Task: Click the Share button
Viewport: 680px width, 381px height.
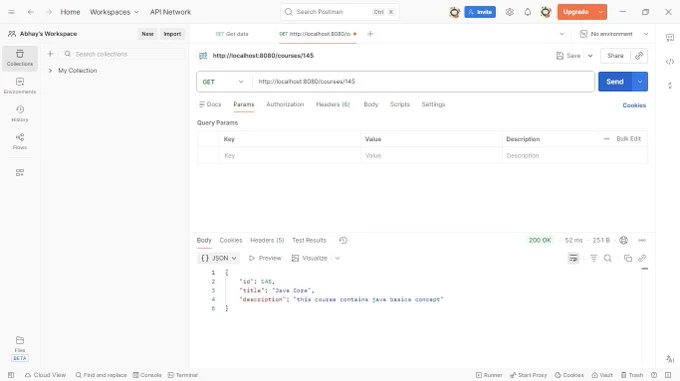Action: (x=615, y=55)
